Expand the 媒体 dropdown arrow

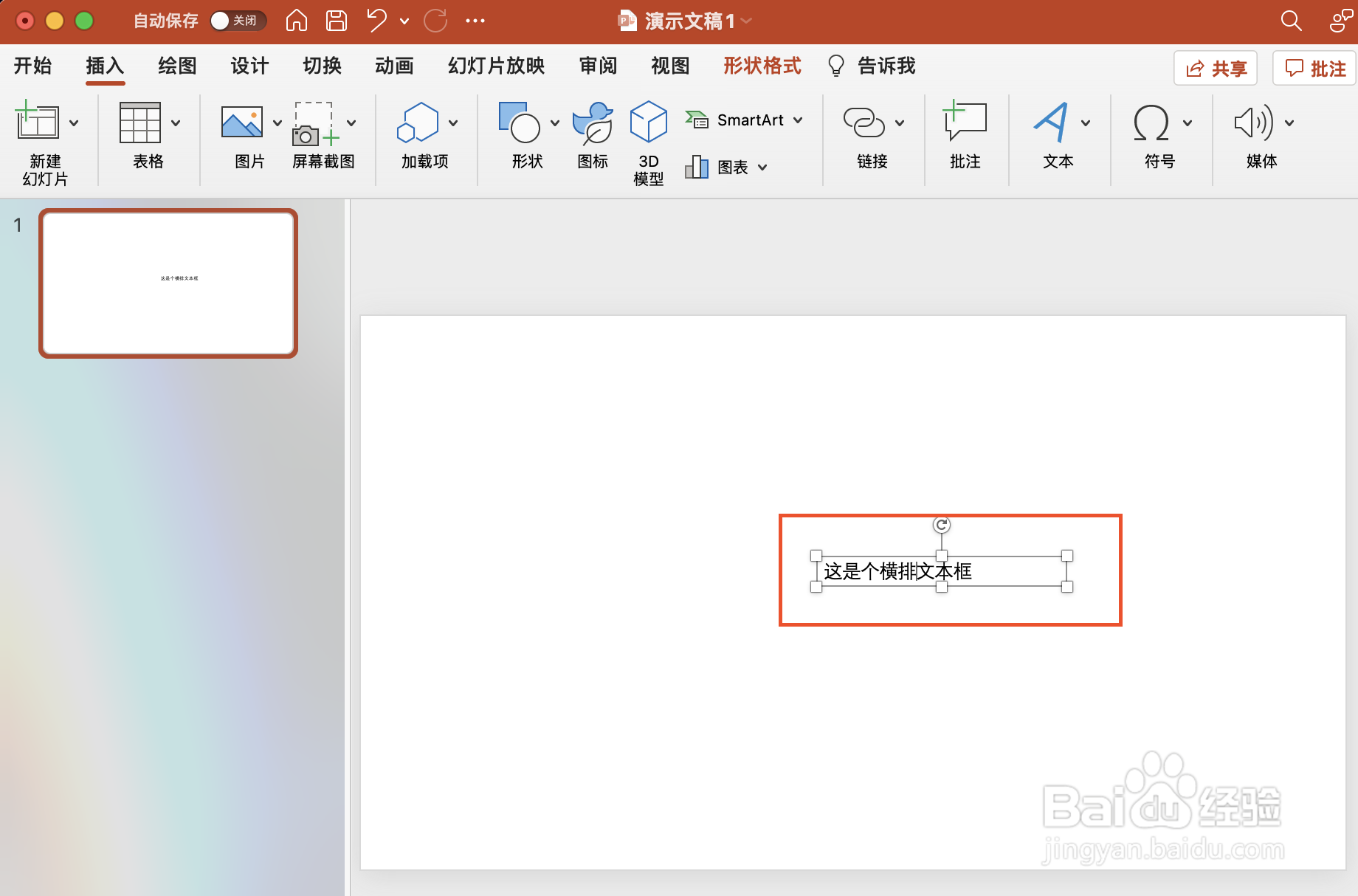1289,123
